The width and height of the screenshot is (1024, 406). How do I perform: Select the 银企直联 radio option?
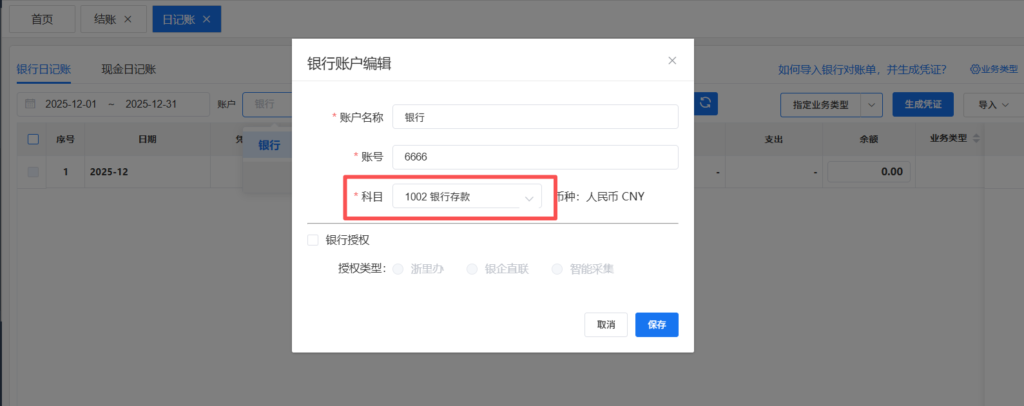pos(473,269)
